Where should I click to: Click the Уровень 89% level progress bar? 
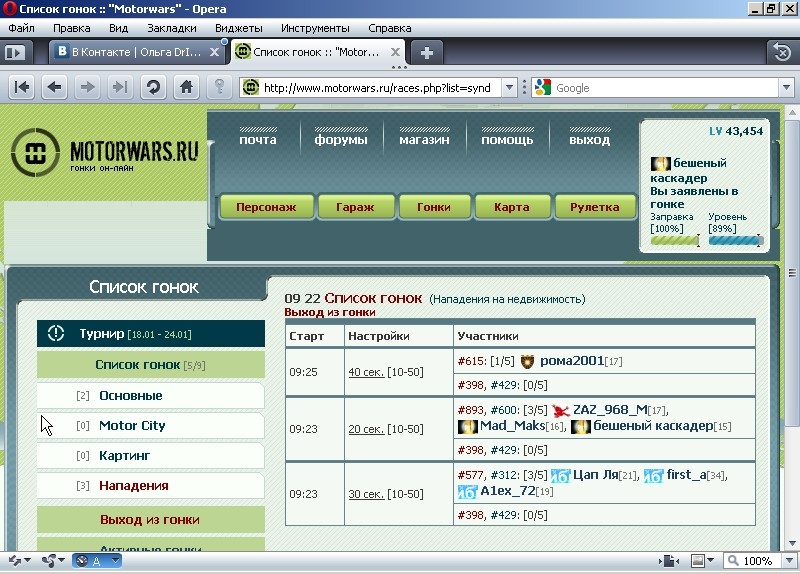point(736,240)
